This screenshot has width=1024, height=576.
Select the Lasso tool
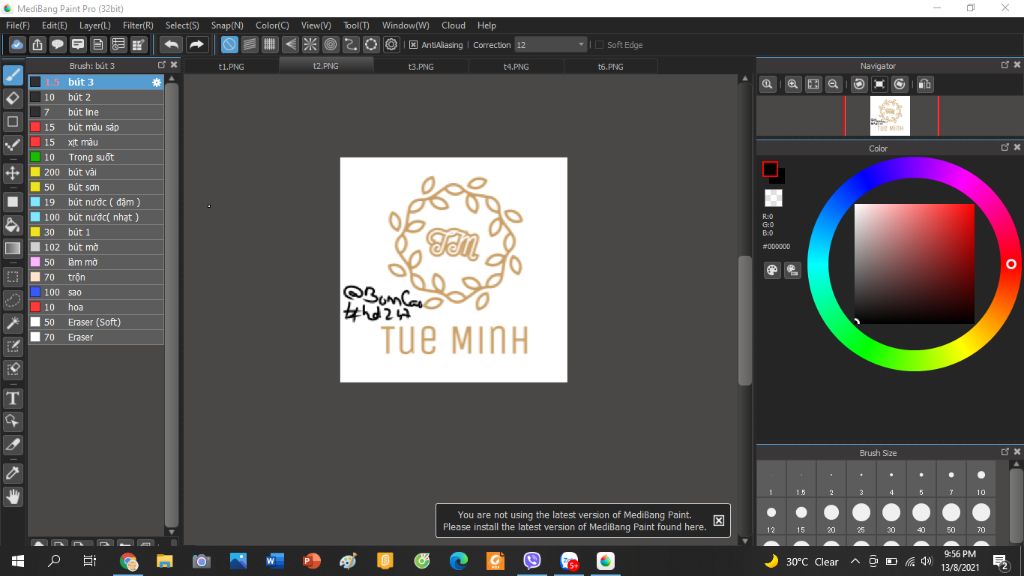click(x=13, y=300)
